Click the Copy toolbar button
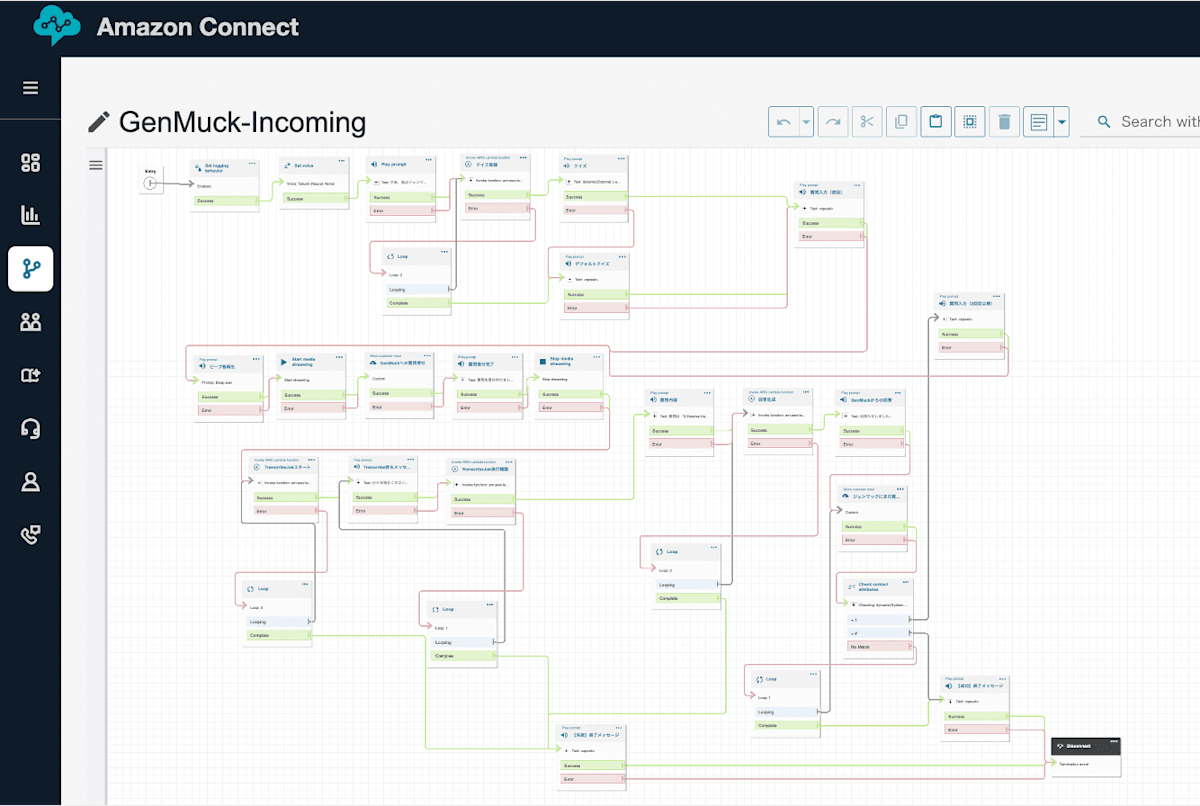 point(901,122)
